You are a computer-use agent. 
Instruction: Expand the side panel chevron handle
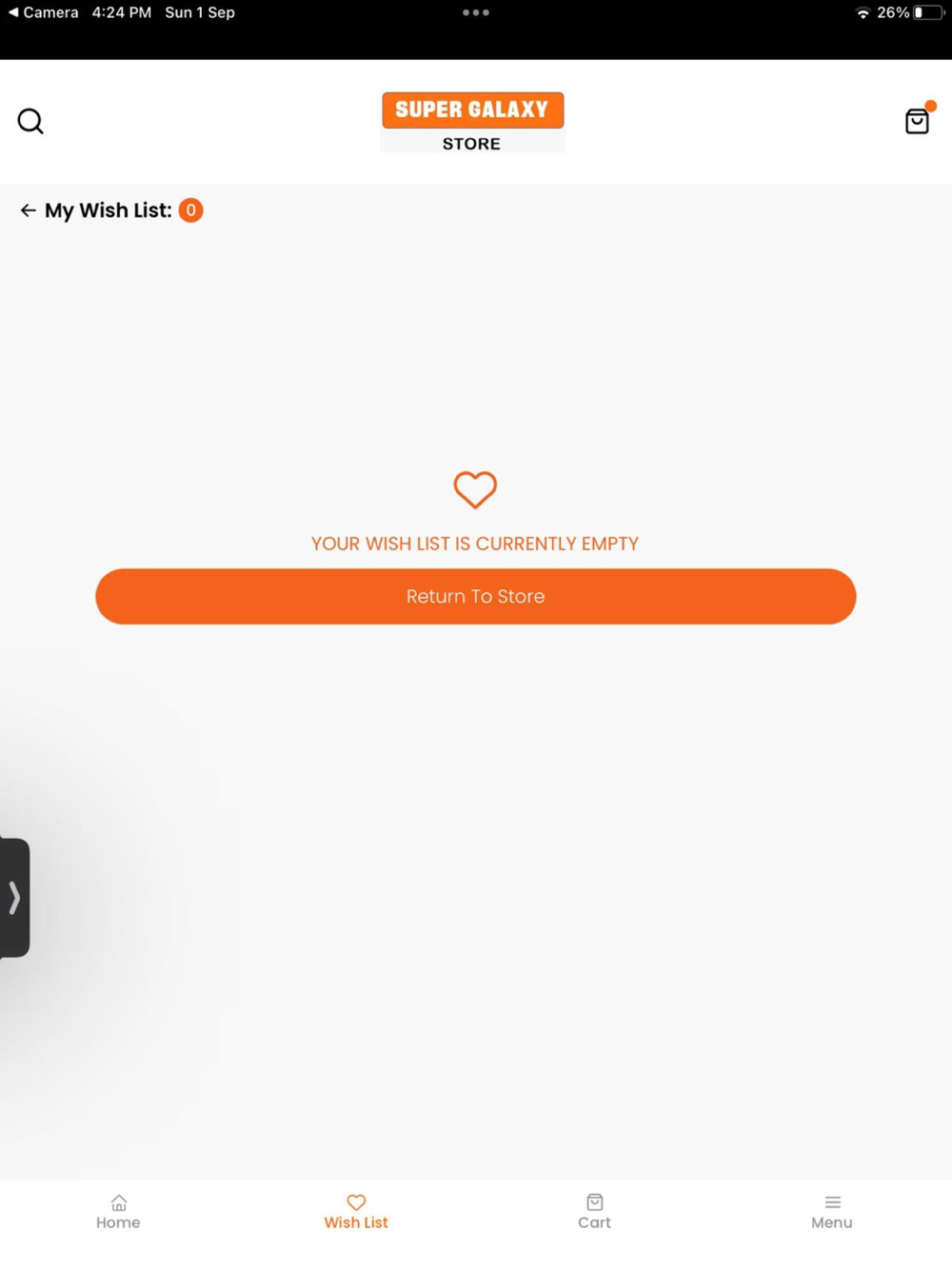(14, 898)
